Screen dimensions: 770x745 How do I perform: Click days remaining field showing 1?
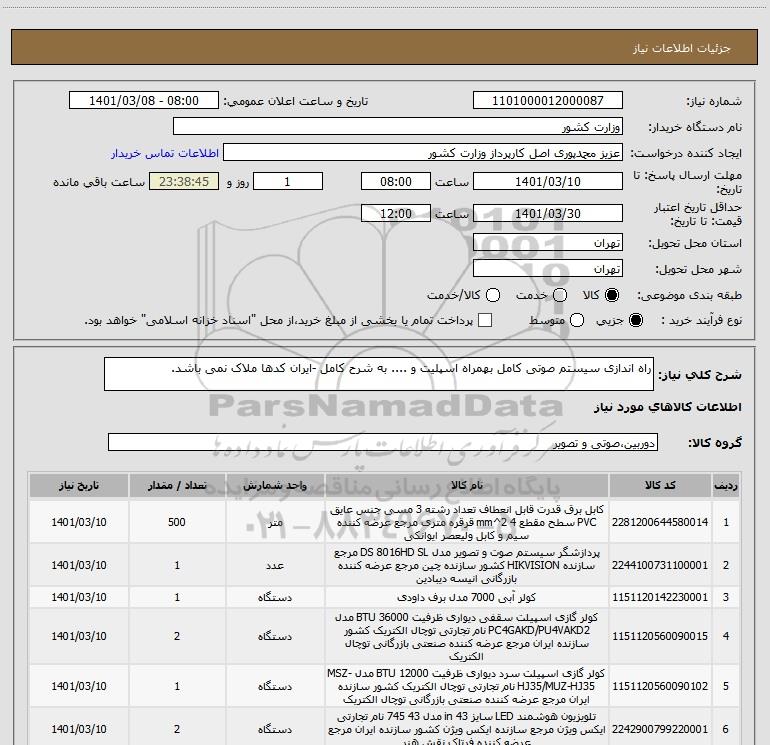(288, 181)
